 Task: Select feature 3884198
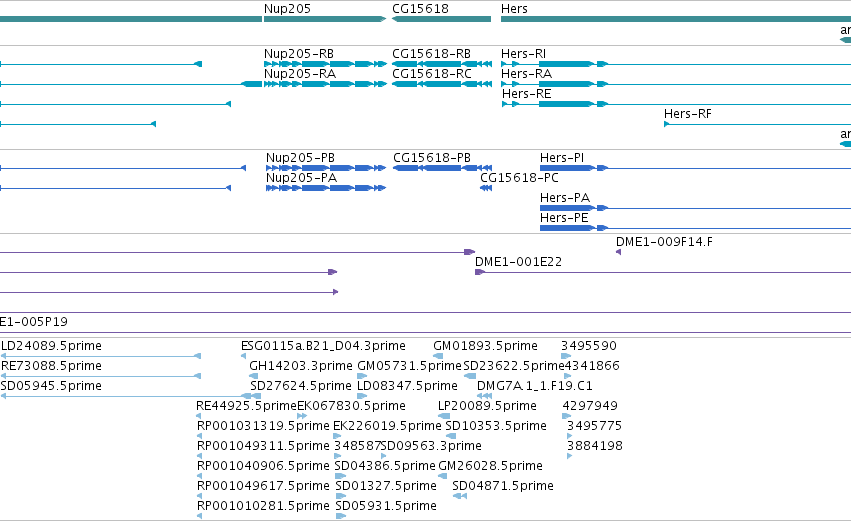click(x=595, y=447)
